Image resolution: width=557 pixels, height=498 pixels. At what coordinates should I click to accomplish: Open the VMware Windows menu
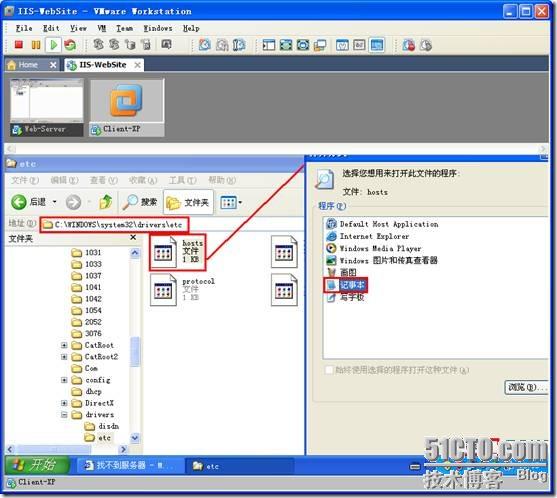point(158,28)
